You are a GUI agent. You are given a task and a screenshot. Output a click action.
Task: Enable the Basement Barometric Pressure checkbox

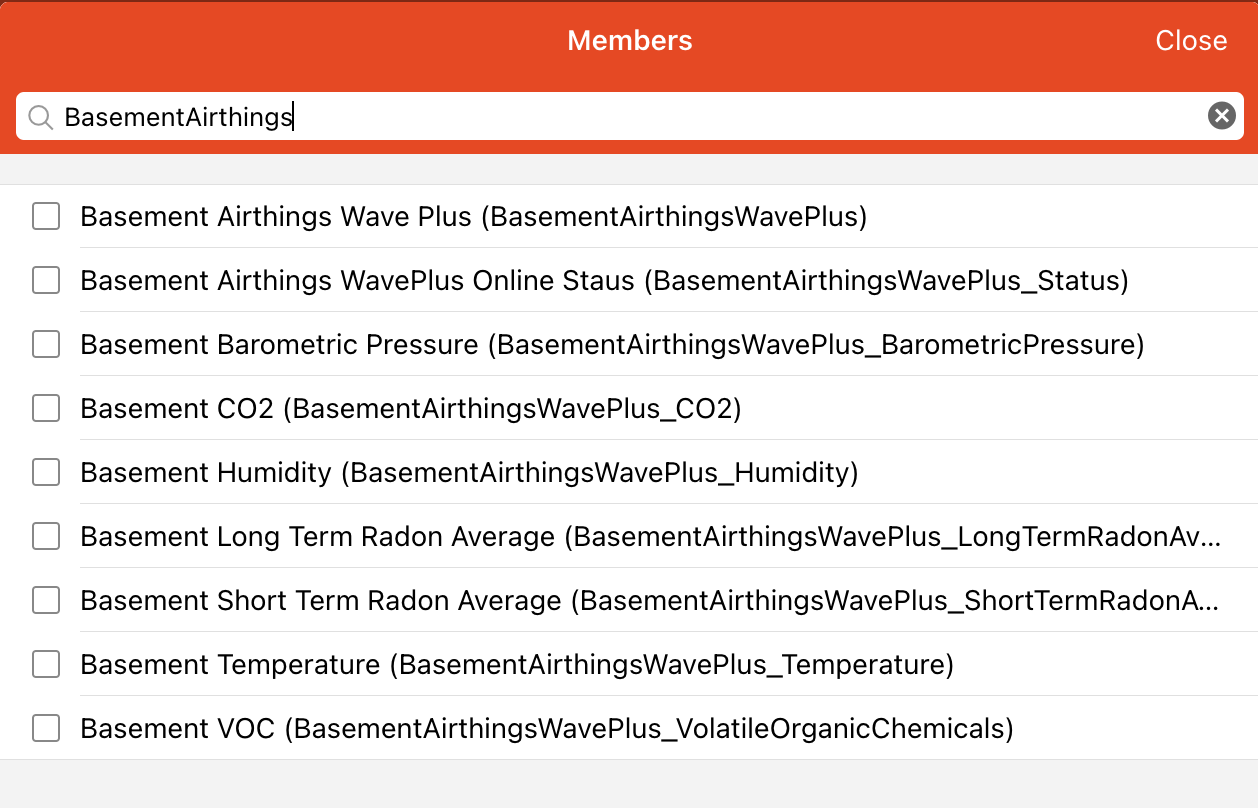pyautogui.click(x=46, y=344)
